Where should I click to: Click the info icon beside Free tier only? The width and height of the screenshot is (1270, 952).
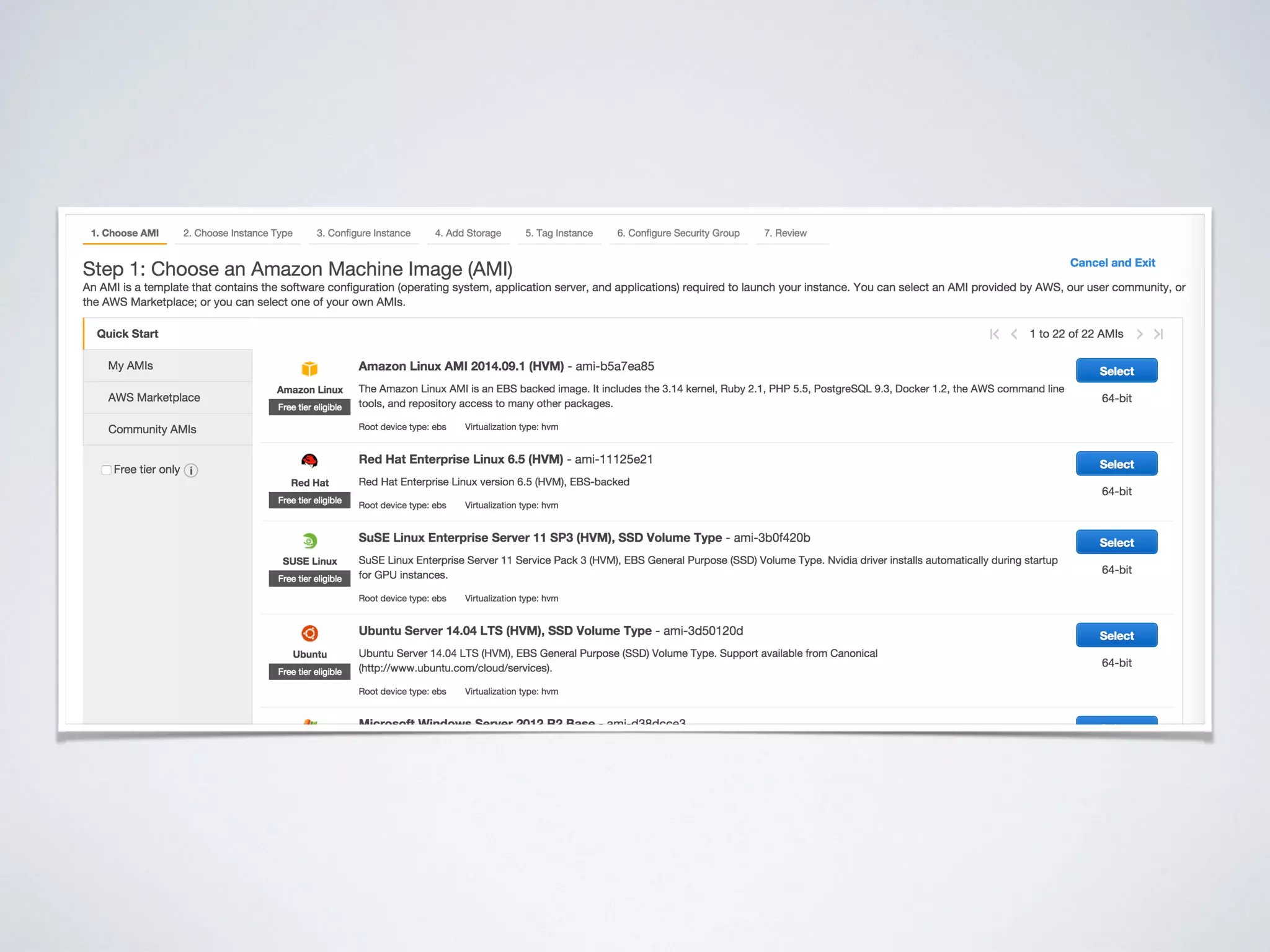point(191,470)
